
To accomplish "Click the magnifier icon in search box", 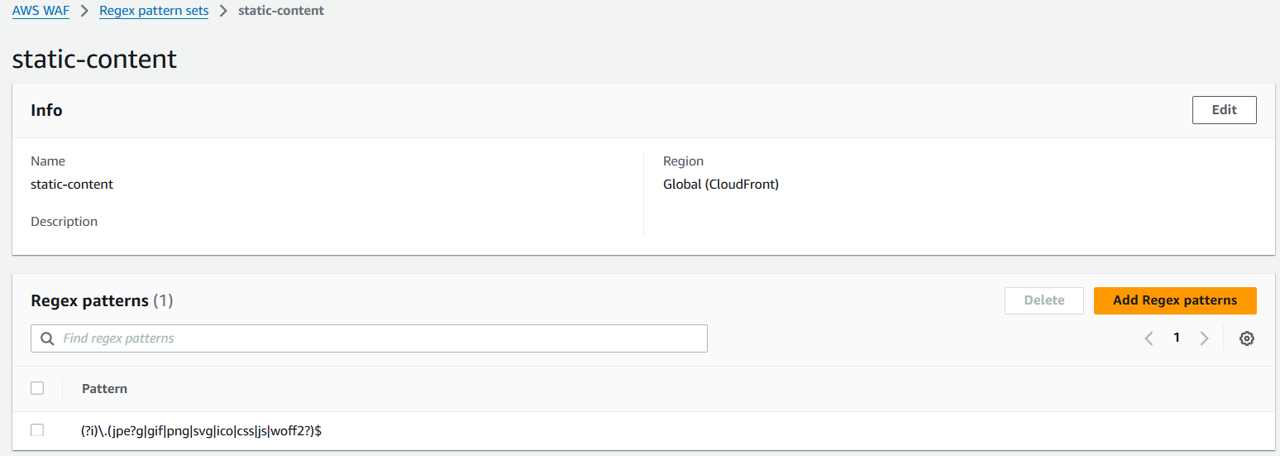I will coord(47,339).
